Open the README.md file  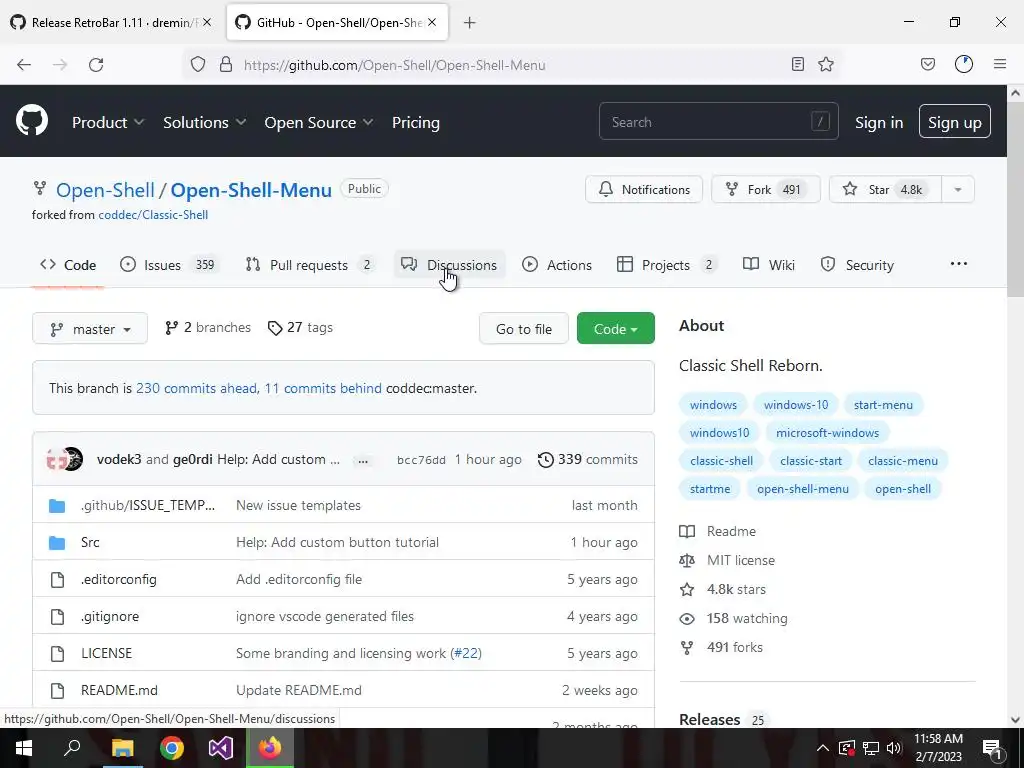coord(119,690)
